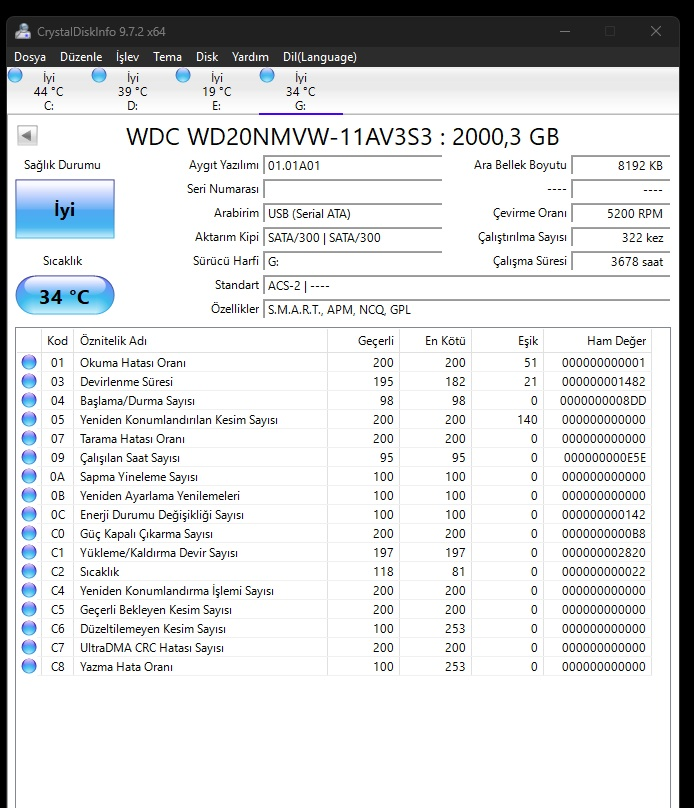Click the 44 °C reading for drive C:
The height and width of the screenshot is (808, 694).
pyautogui.click(x=48, y=92)
